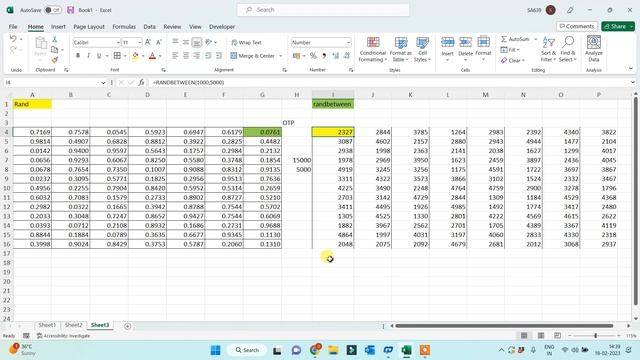
Task: Select the green cell containing 0.0761
Action: [262, 132]
